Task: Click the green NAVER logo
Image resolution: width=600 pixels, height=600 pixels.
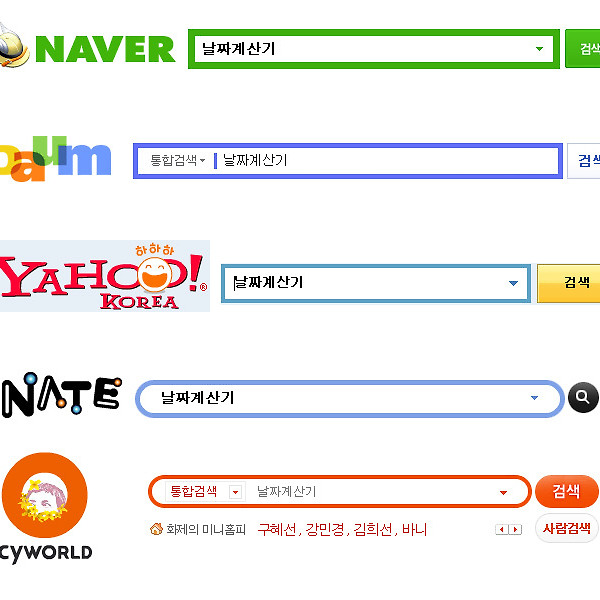Action: [x=105, y=49]
